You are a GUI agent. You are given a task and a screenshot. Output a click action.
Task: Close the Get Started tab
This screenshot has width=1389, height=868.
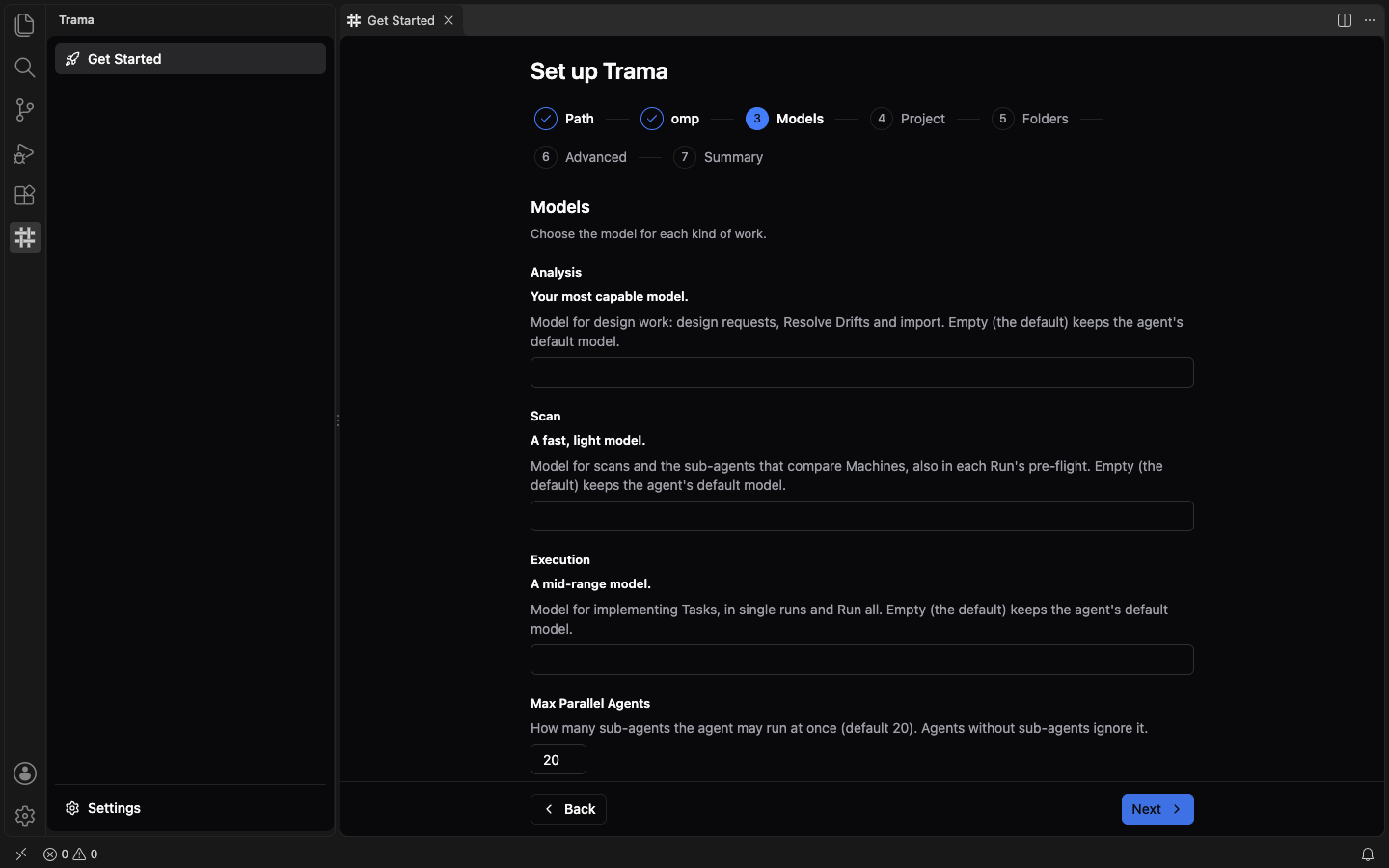[449, 20]
